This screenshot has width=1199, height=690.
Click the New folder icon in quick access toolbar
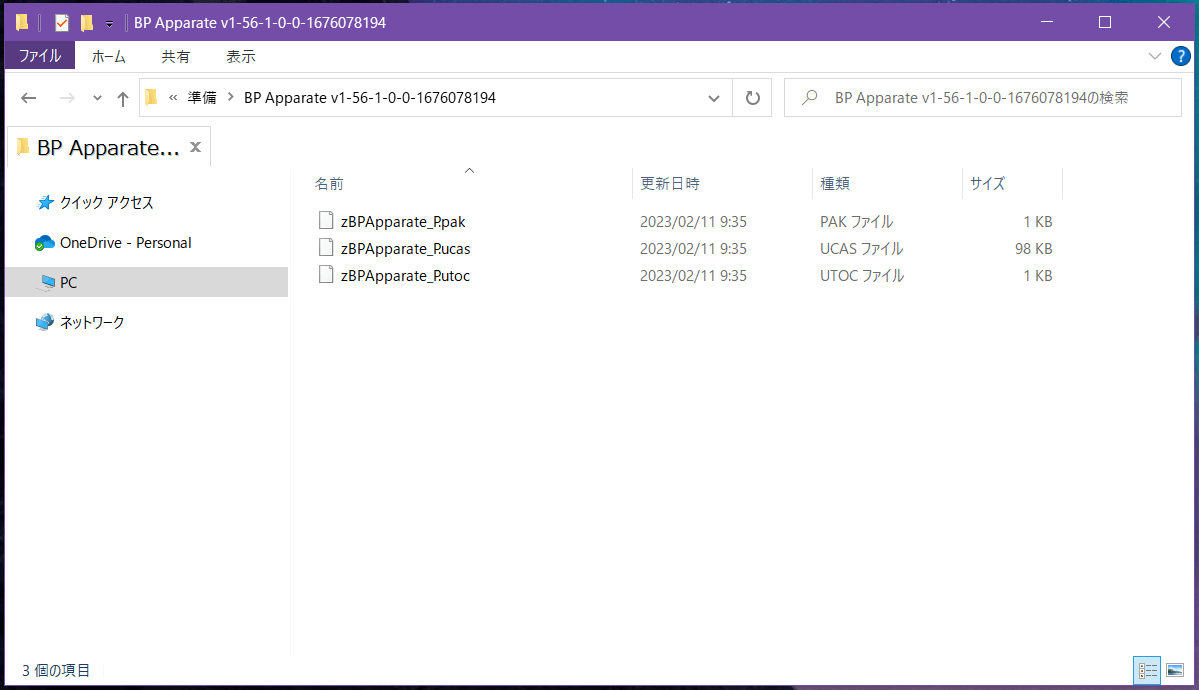[86, 23]
